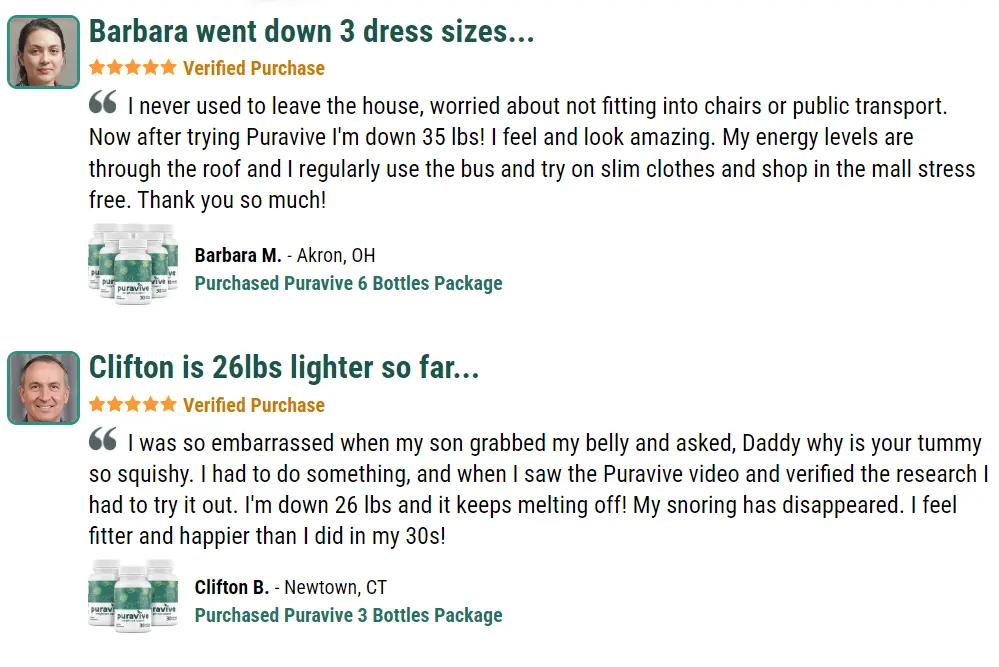Click Barbara's profile photo
Viewport: 999px width, 667px height.
(x=43, y=52)
